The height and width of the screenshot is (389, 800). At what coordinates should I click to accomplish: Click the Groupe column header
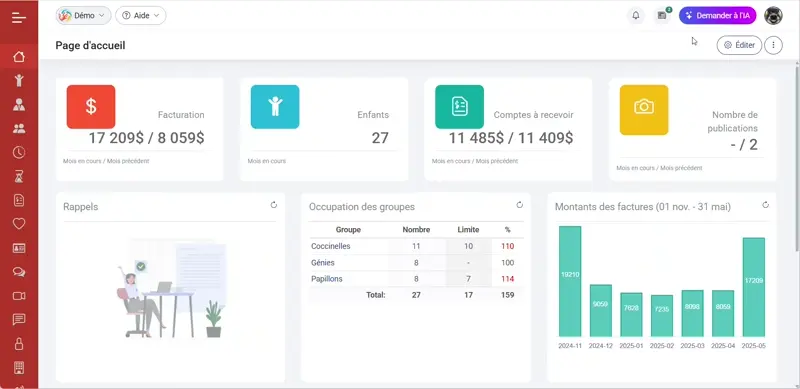(348, 230)
